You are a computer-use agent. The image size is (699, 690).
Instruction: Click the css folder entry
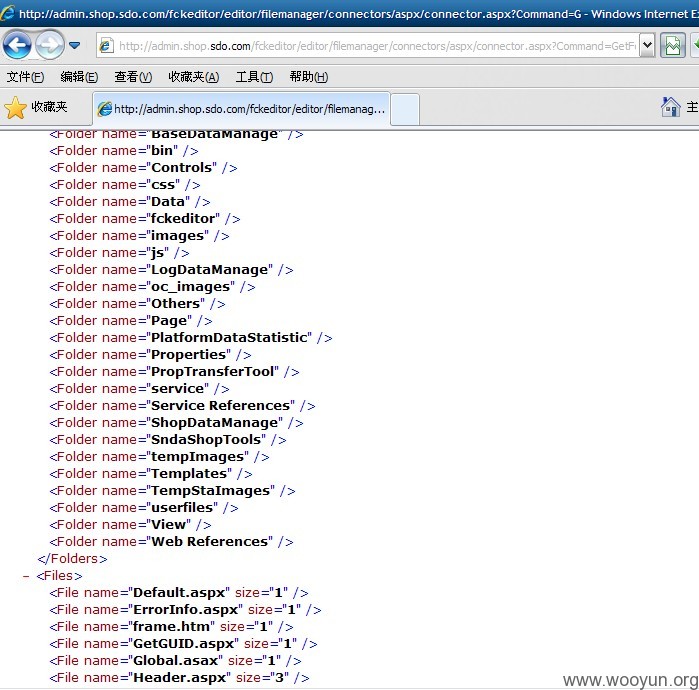coord(125,185)
